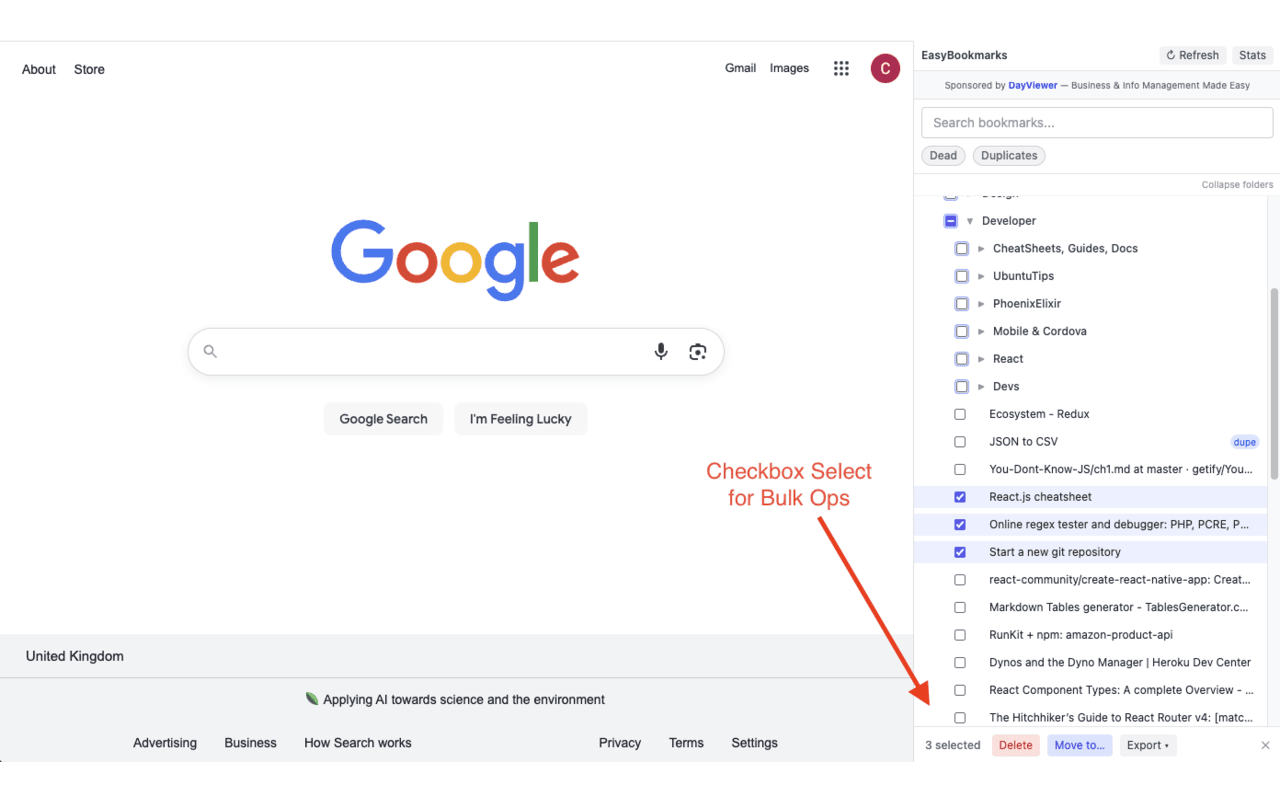Open the Settings footer menu
The width and height of the screenshot is (1280, 800).
click(754, 743)
